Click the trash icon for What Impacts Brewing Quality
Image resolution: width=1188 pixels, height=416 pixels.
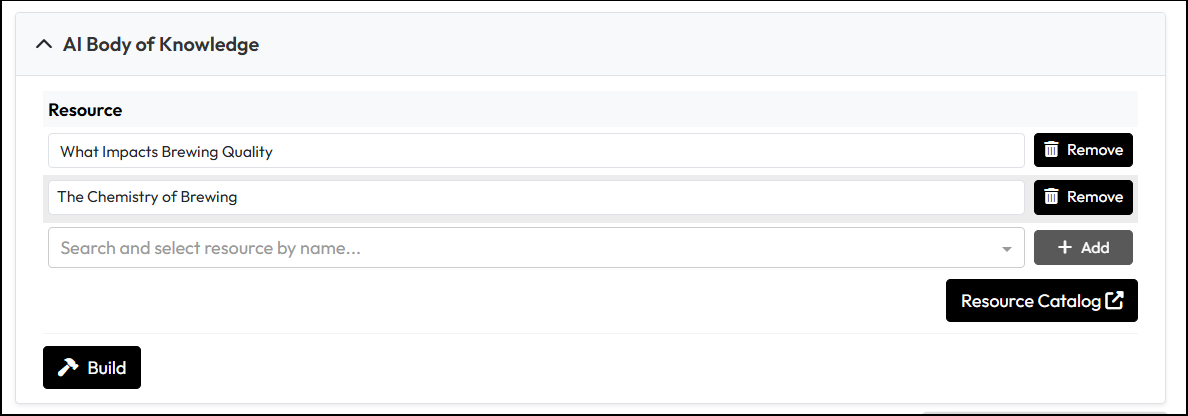pyautogui.click(x=1051, y=150)
